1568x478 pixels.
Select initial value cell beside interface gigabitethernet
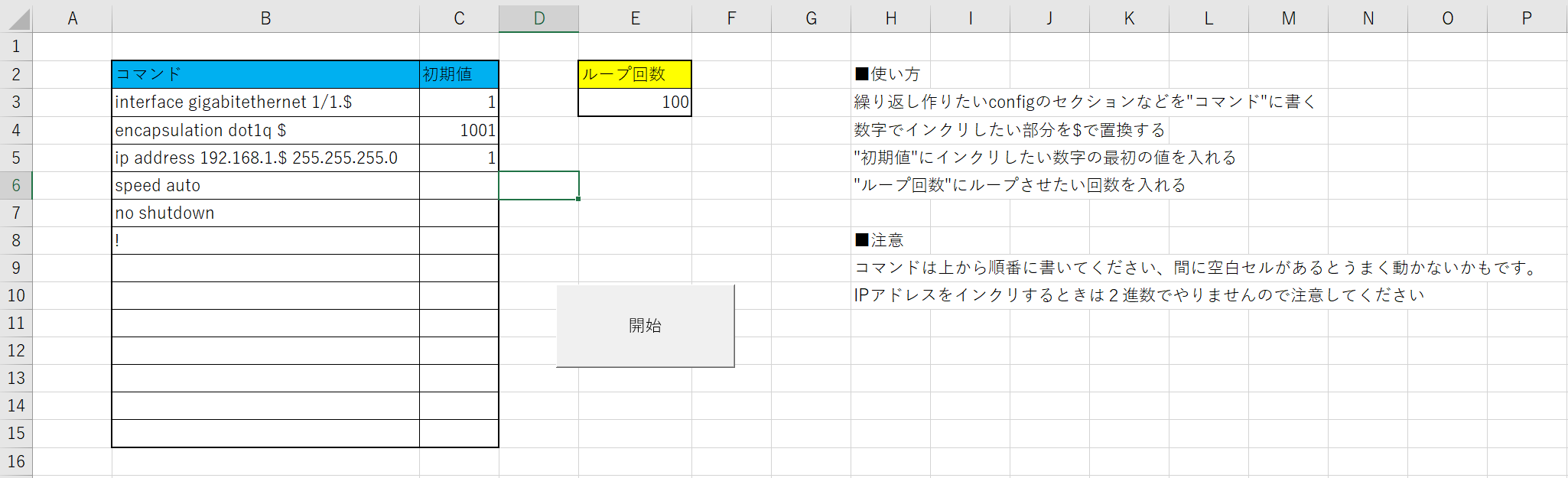point(459,102)
